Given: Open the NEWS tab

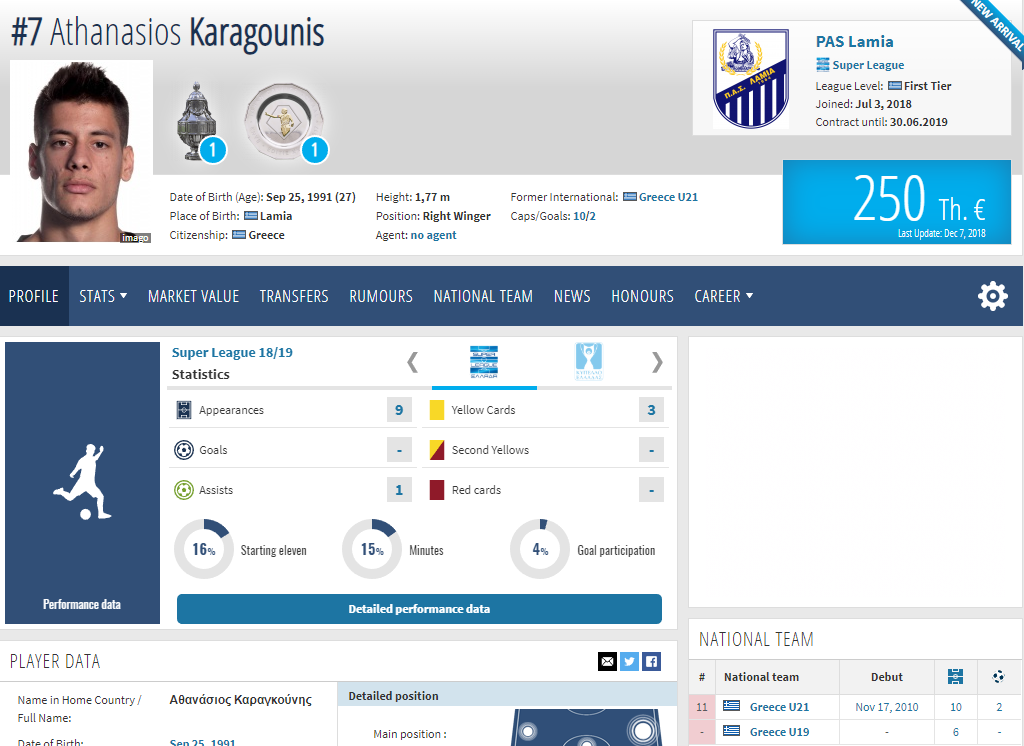Looking at the screenshot, I should (x=572, y=296).
